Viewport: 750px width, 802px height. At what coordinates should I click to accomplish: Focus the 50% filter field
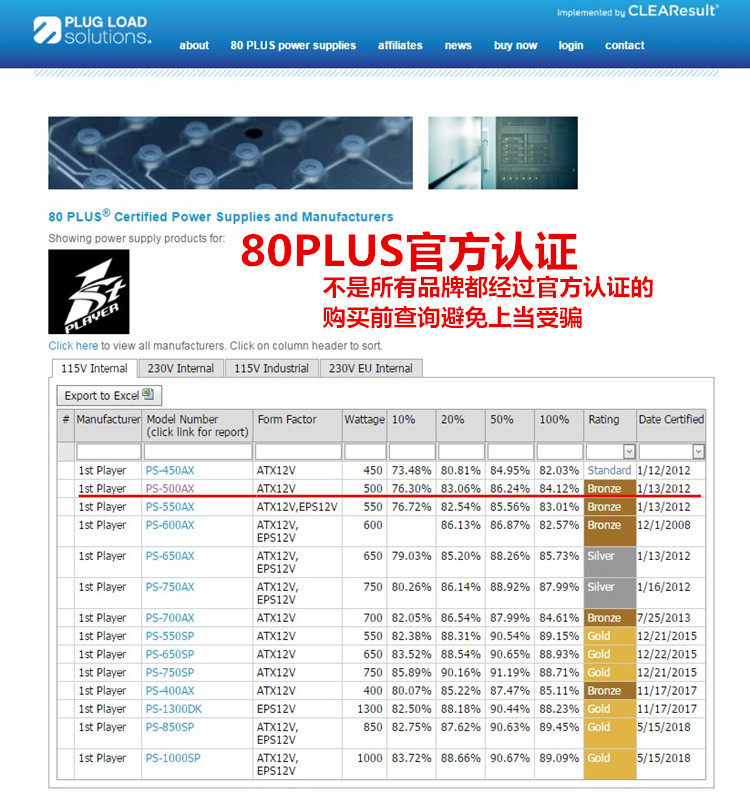511,452
